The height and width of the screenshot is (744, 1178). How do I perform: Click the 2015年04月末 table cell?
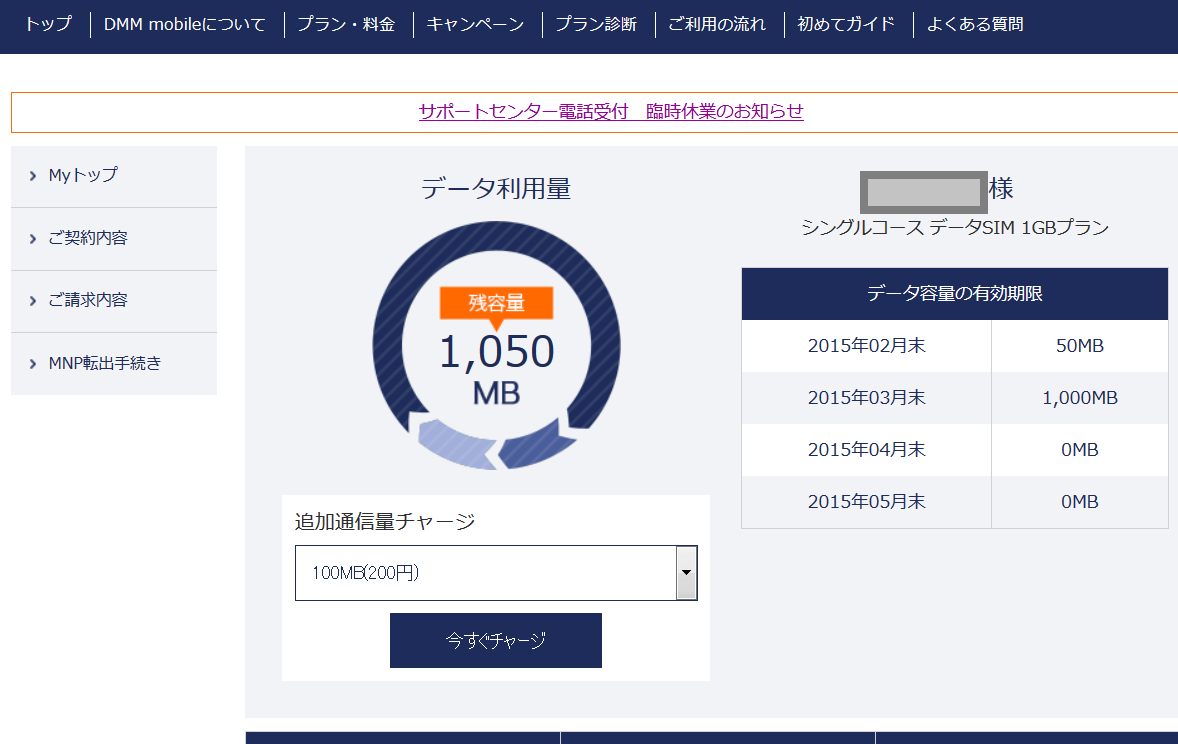[867, 449]
